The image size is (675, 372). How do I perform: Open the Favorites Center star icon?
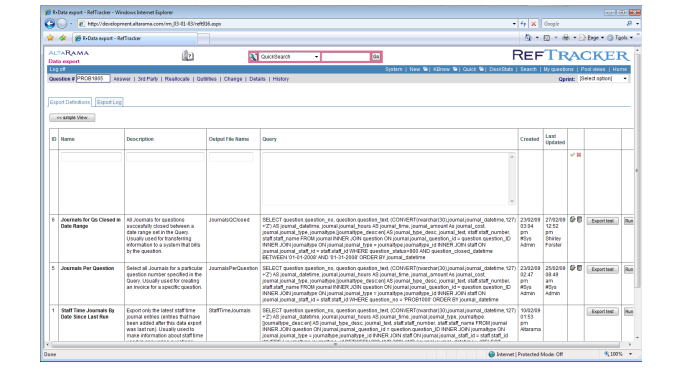coord(50,38)
